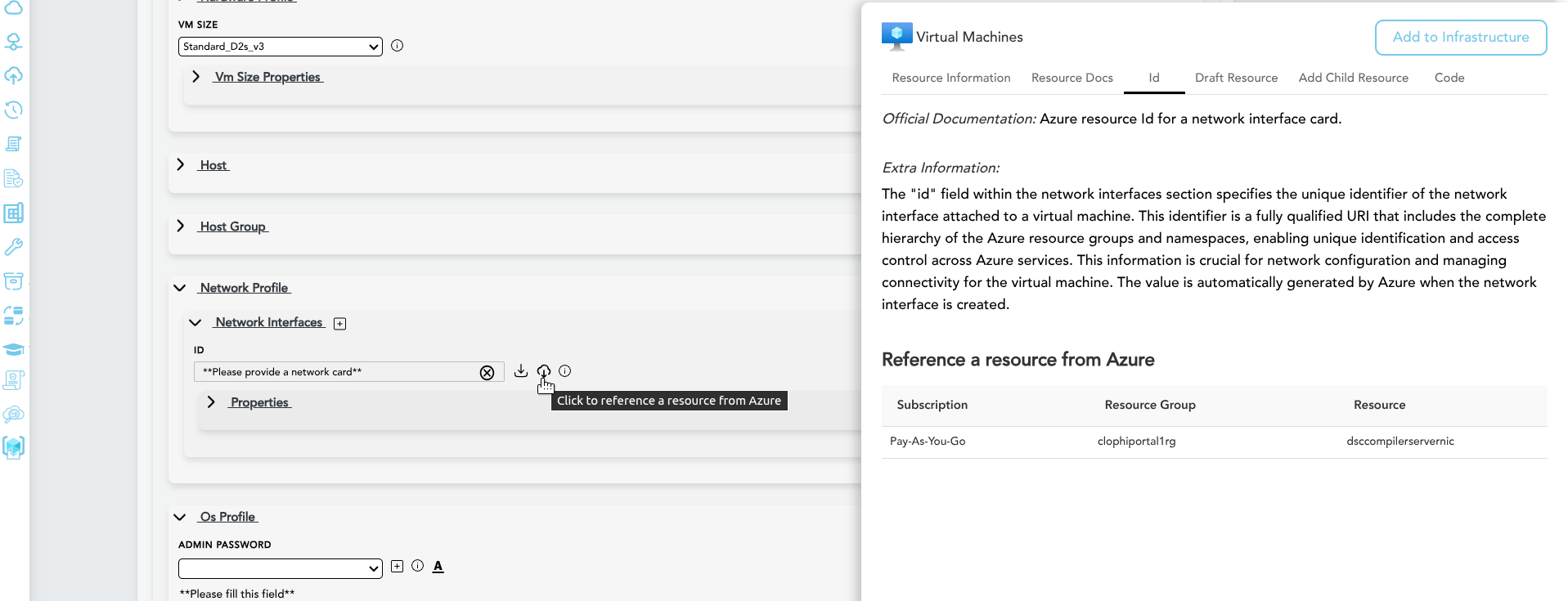
Task: Click the VM Size info icon
Action: (398, 46)
